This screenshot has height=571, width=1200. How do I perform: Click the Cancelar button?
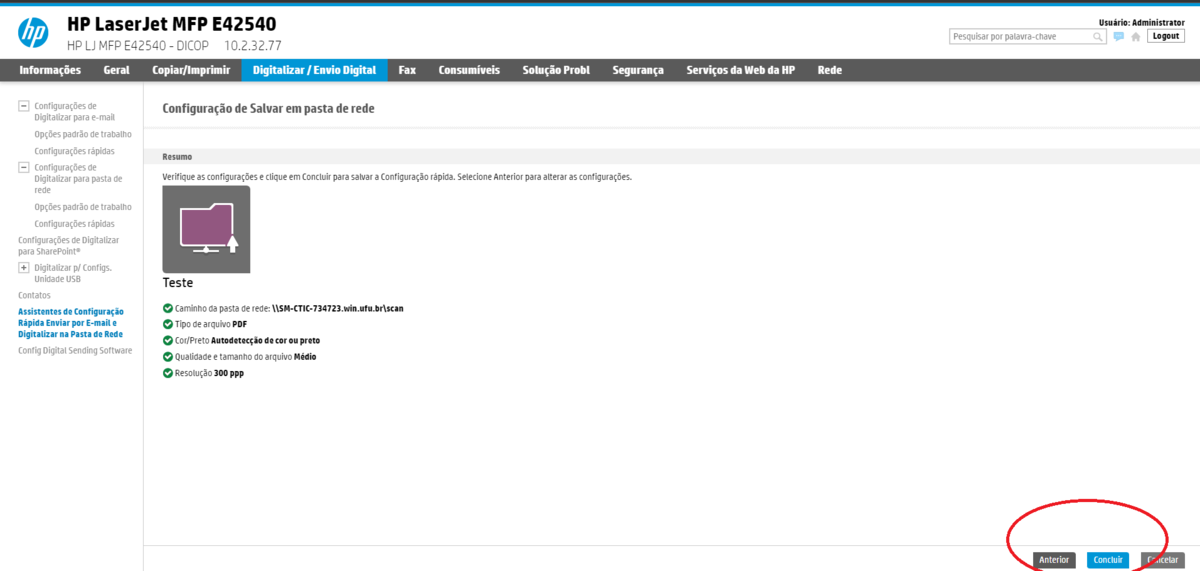[1162, 560]
